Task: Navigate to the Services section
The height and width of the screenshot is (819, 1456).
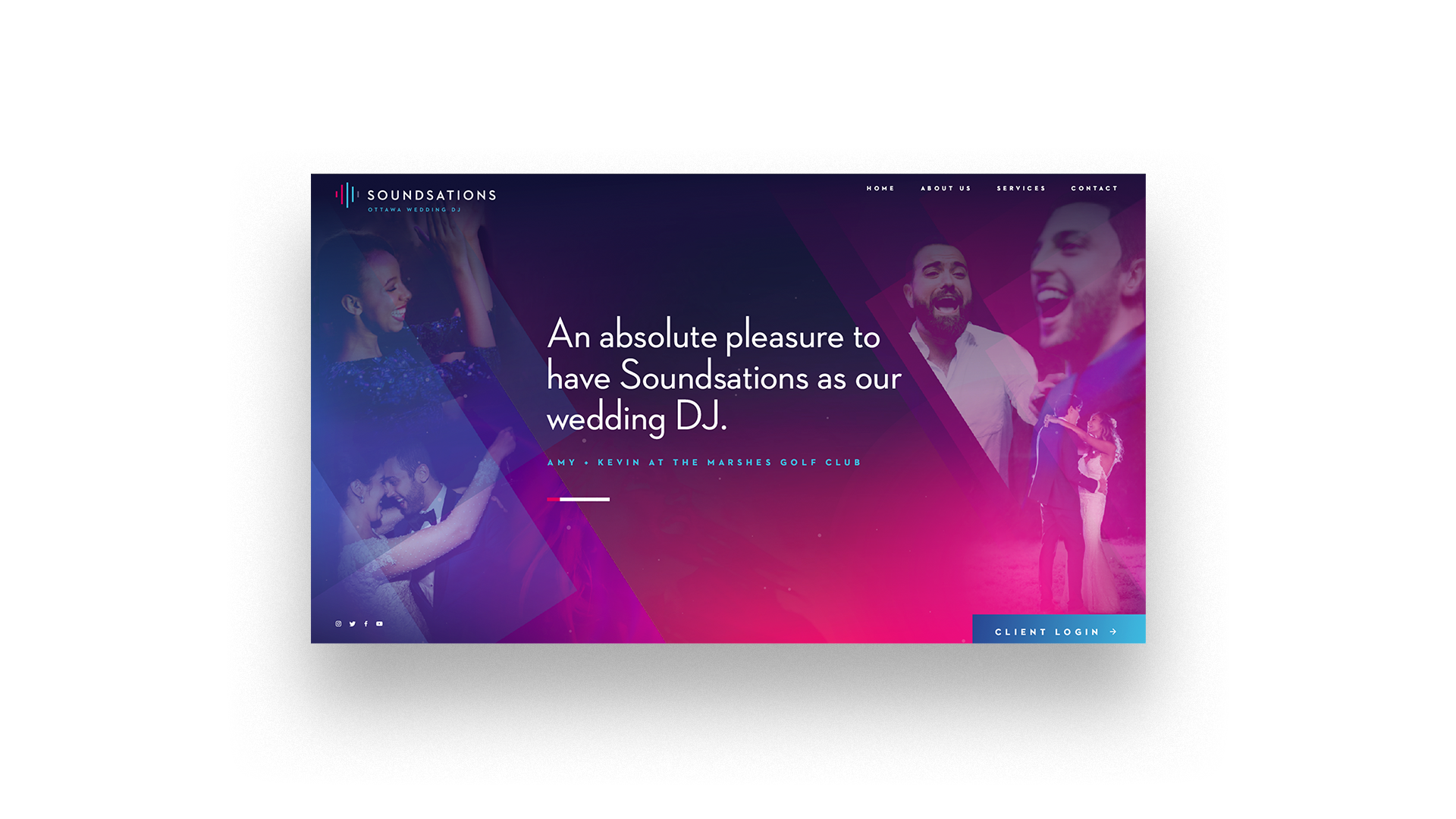Action: click(x=1021, y=188)
